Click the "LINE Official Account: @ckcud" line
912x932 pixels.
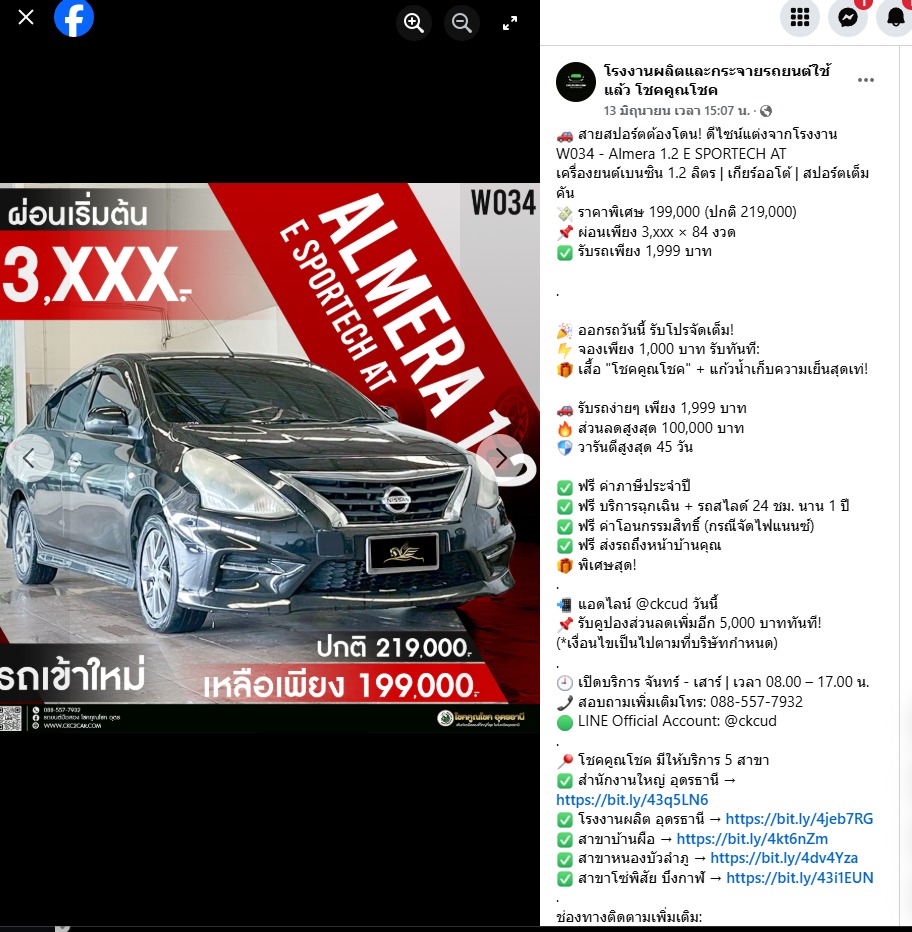[x=666, y=721]
